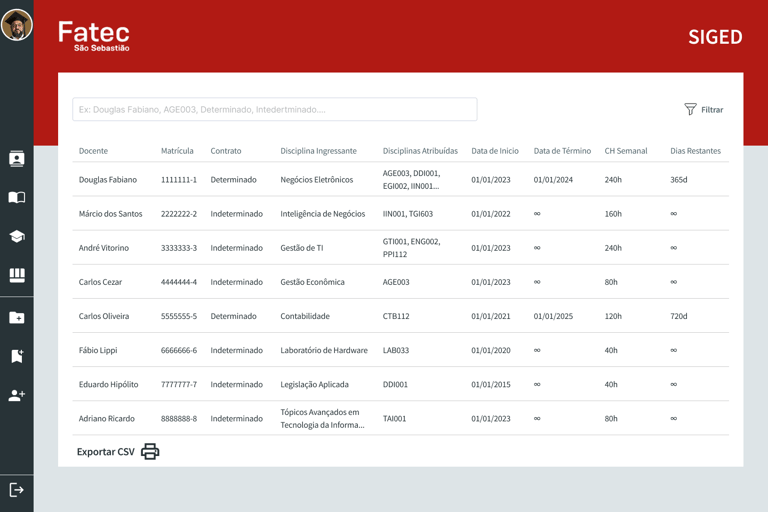Image resolution: width=768 pixels, height=512 pixels.
Task: Click the CH Semanal column header
Action: (x=626, y=151)
